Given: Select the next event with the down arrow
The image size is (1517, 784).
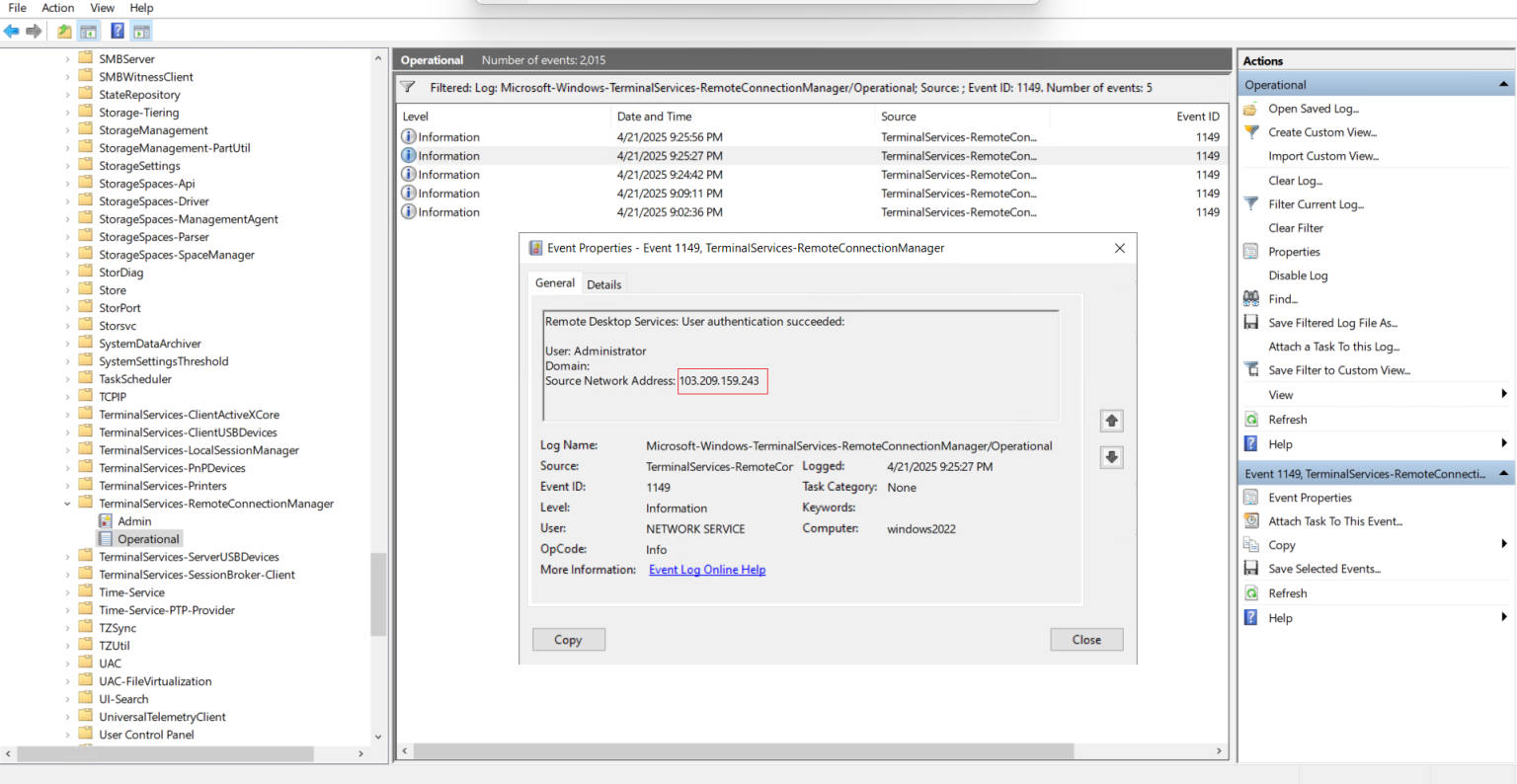Looking at the screenshot, I should pyautogui.click(x=1111, y=457).
